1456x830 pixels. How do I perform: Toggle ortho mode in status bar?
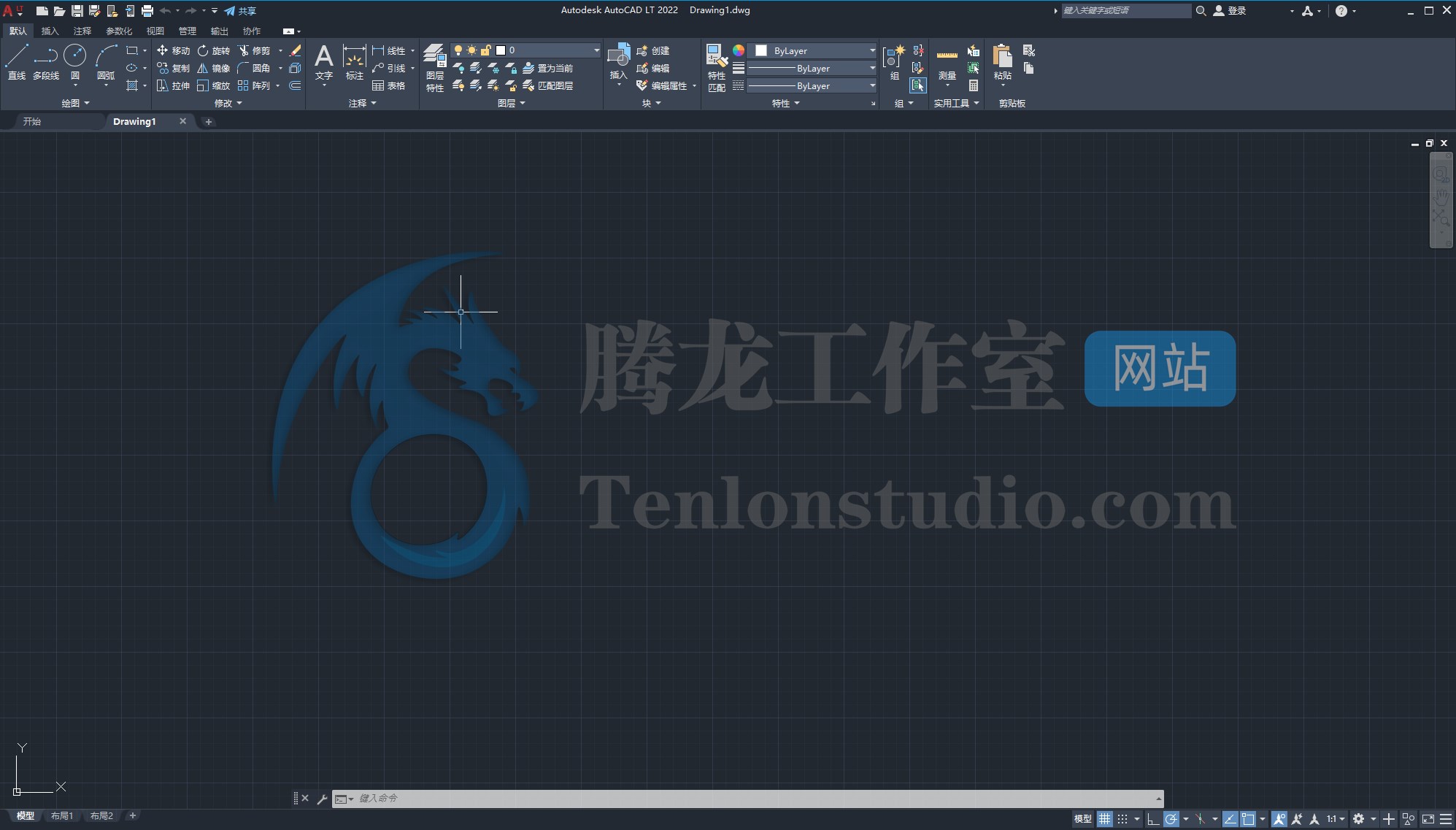point(1153,819)
